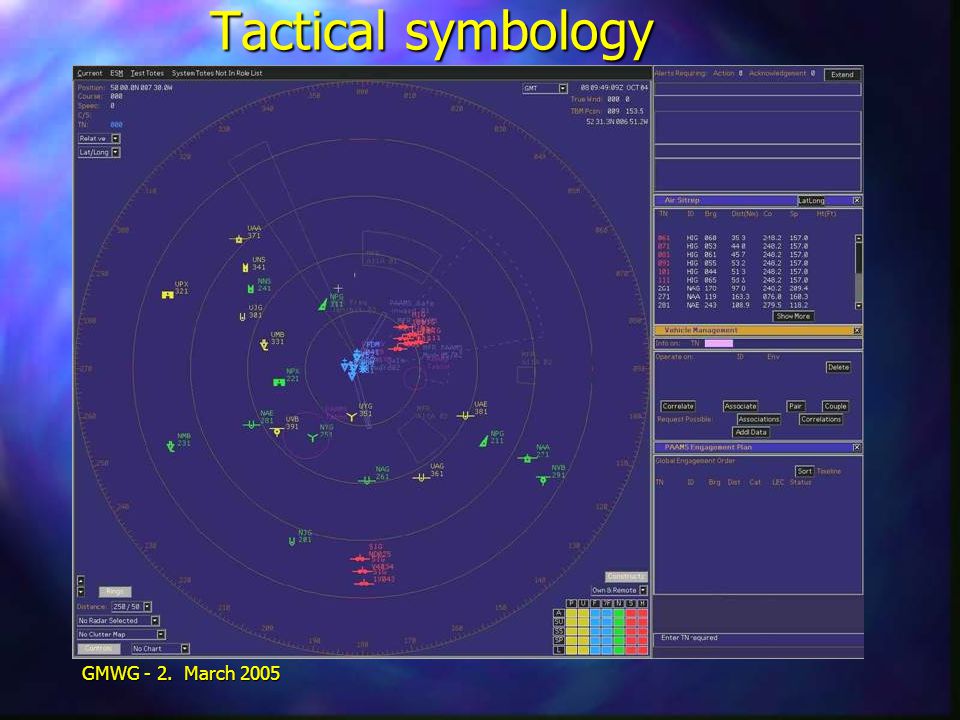The image size is (960, 720).
Task: Select the green NPG 211 triangle symbol
Action: pos(484,440)
